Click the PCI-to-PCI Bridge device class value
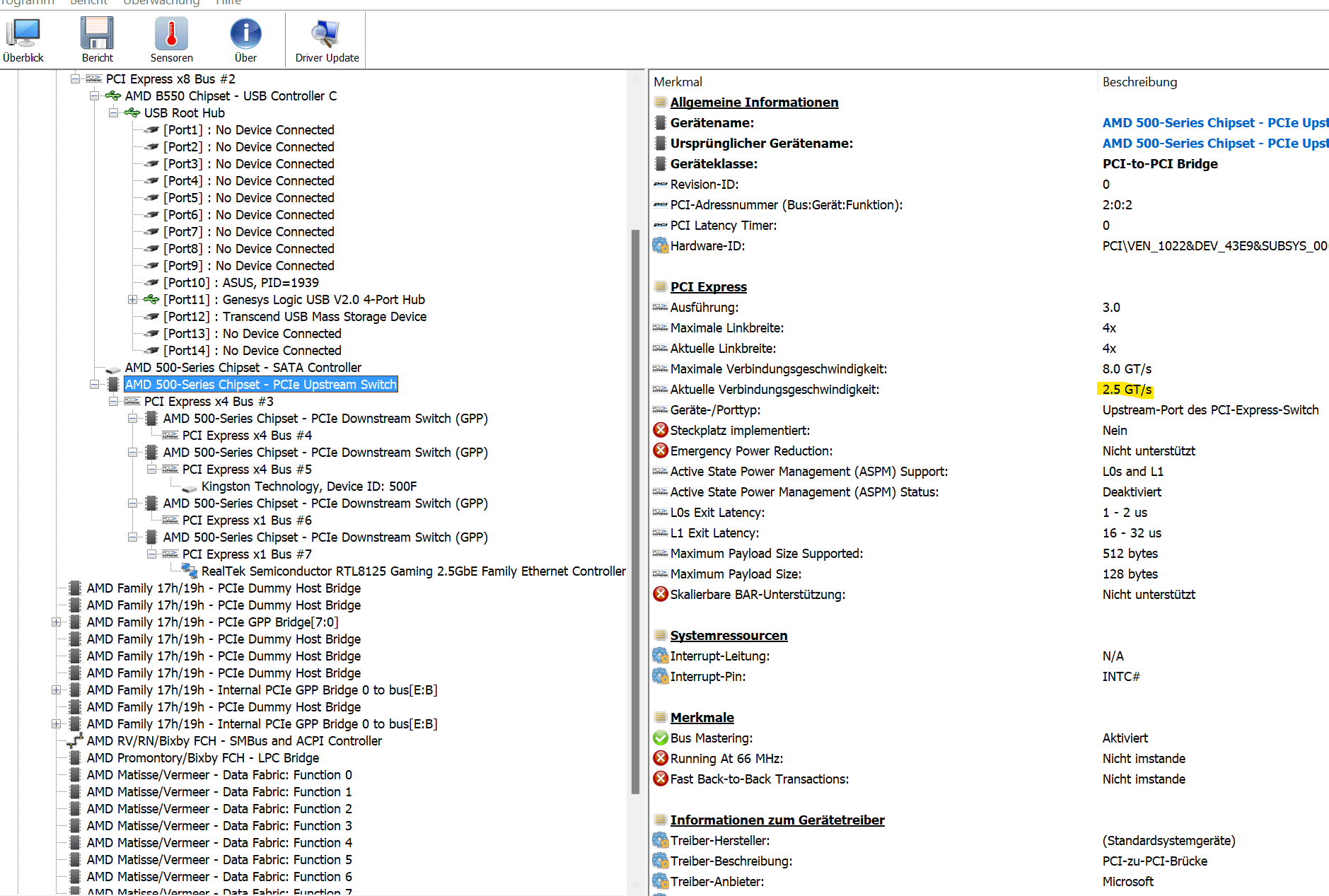Image resolution: width=1329 pixels, height=896 pixels. click(x=1160, y=163)
